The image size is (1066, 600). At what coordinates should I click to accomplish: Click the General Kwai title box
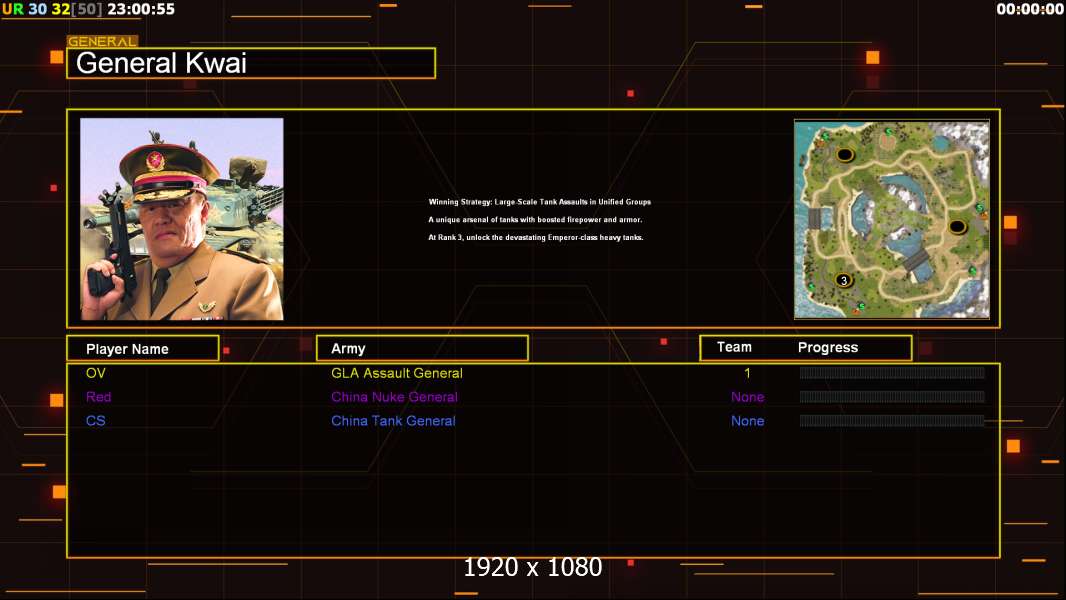point(251,63)
